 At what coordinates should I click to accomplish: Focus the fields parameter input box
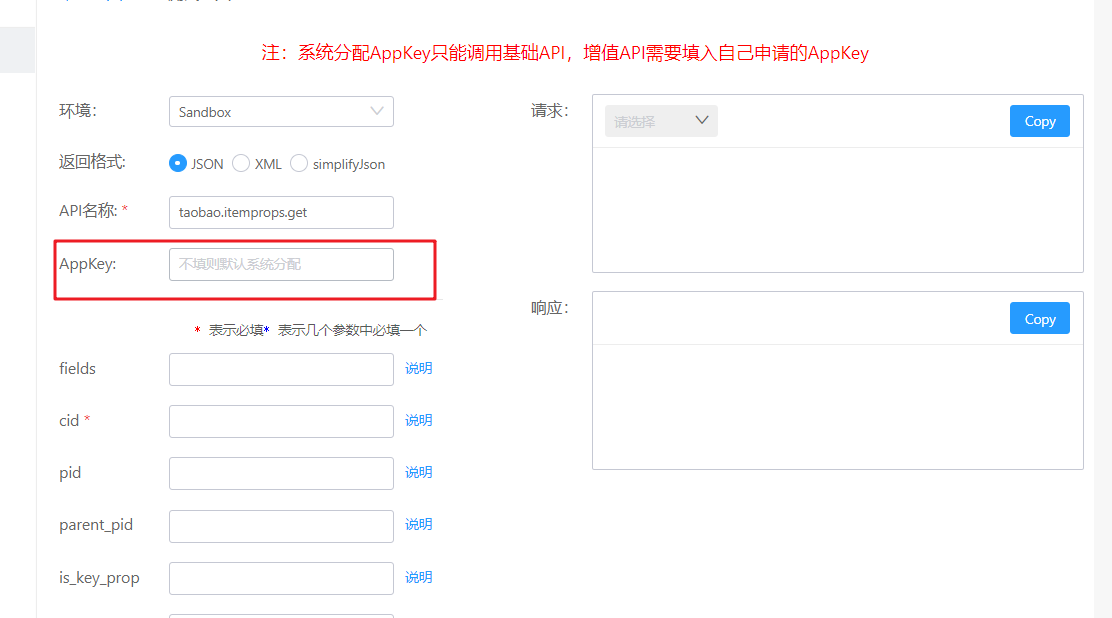pos(281,369)
